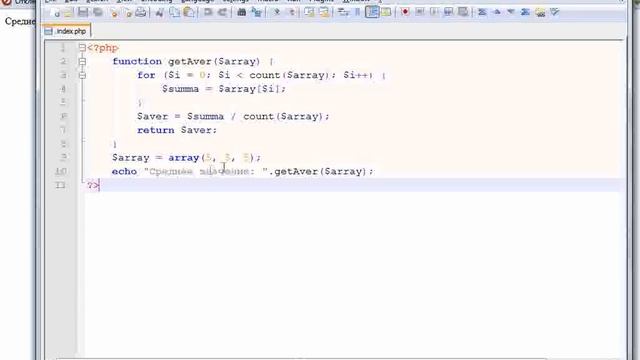Click the macro Playback icon
Image resolution: width=640 pixels, height=360 pixels.
[434, 12]
